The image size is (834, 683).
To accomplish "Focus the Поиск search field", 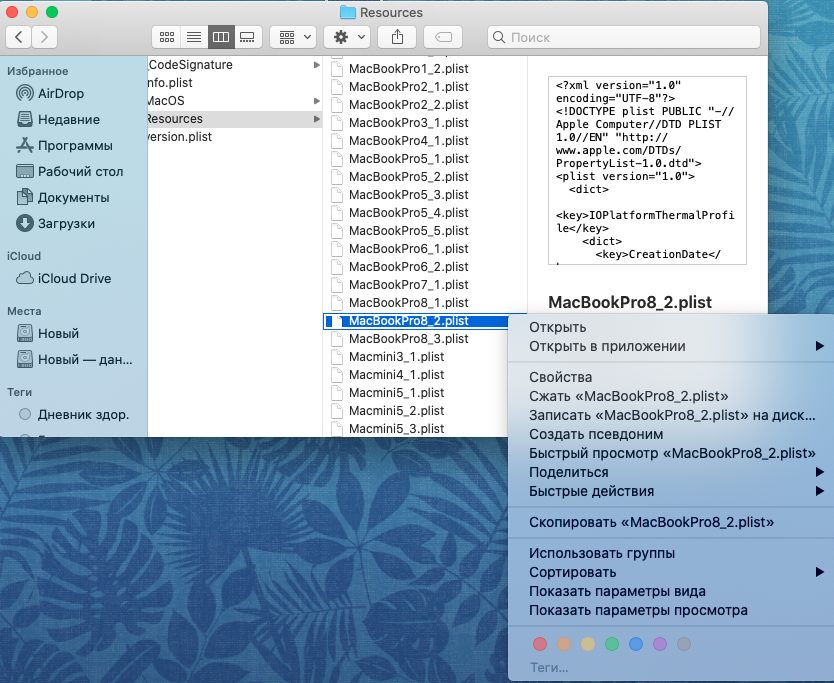I will [623, 37].
